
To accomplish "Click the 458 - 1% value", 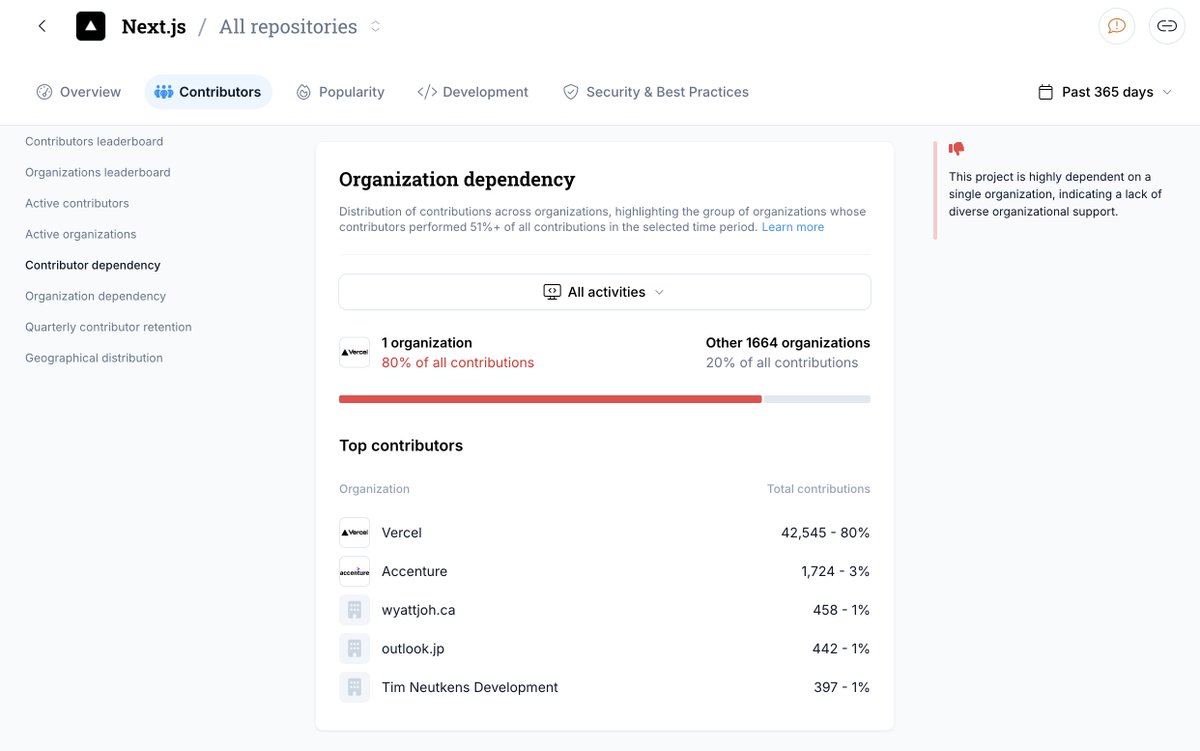I will [x=841, y=610].
